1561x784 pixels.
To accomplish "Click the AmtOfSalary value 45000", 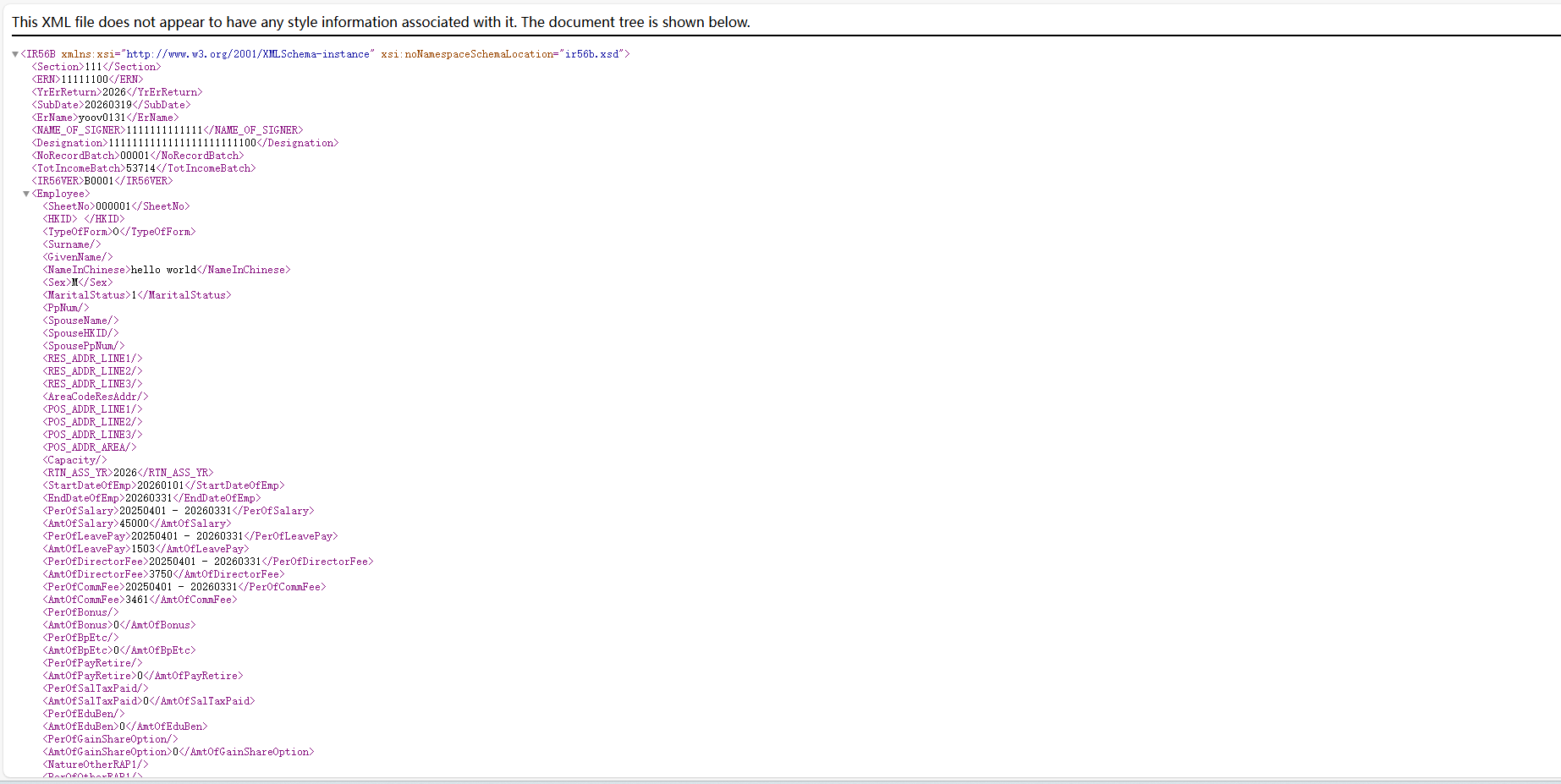I will (x=134, y=524).
